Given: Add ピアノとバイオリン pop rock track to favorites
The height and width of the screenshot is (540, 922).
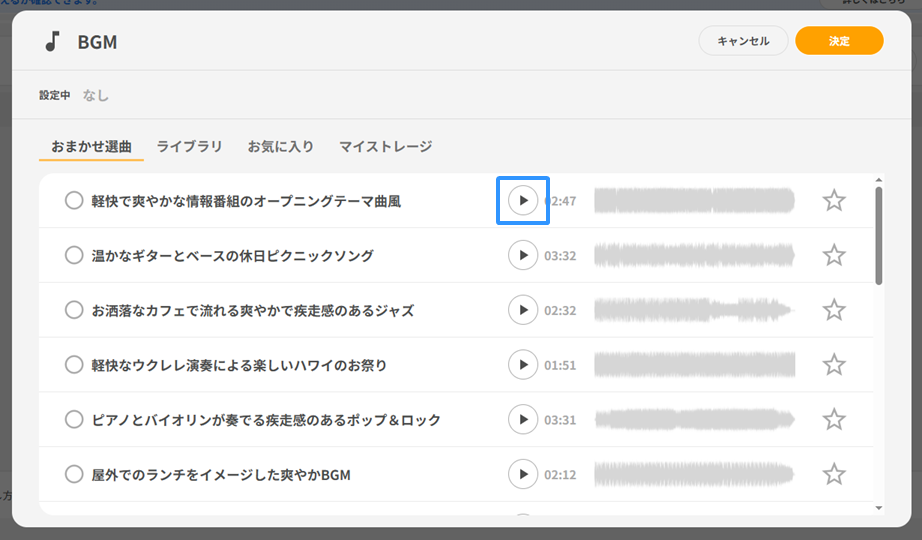Looking at the screenshot, I should pyautogui.click(x=834, y=420).
